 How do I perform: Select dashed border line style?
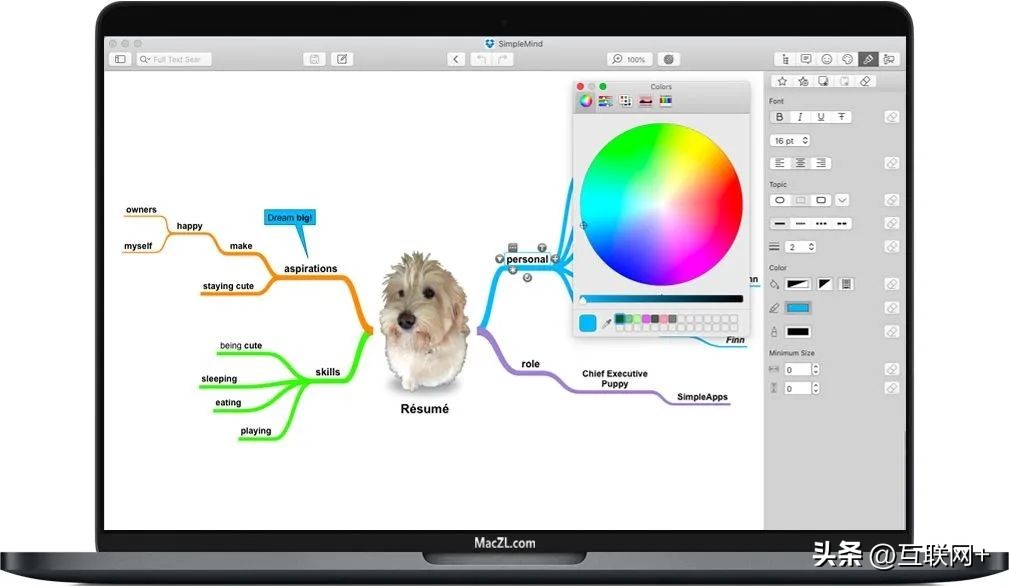point(842,224)
